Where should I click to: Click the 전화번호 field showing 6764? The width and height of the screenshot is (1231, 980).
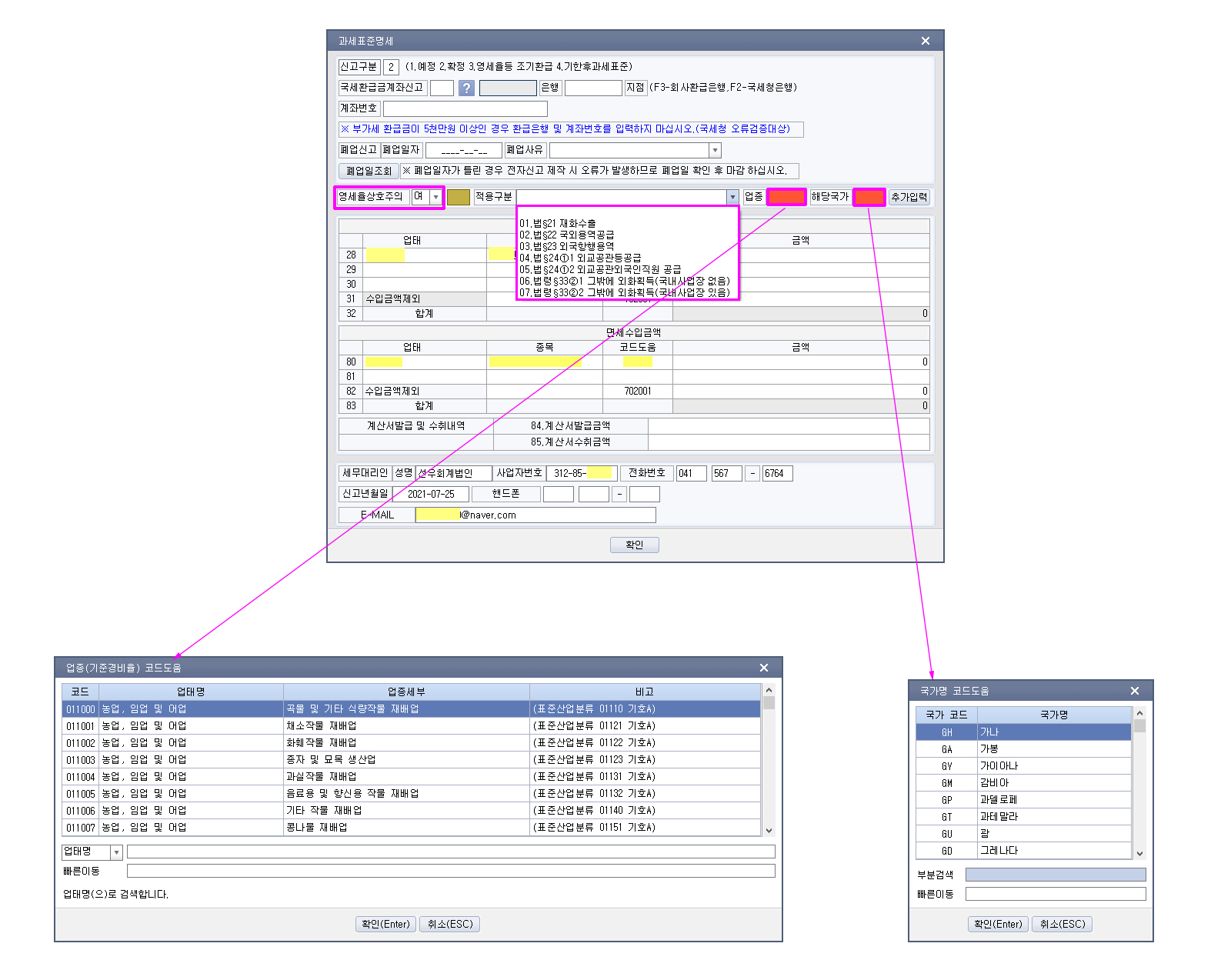tap(778, 473)
